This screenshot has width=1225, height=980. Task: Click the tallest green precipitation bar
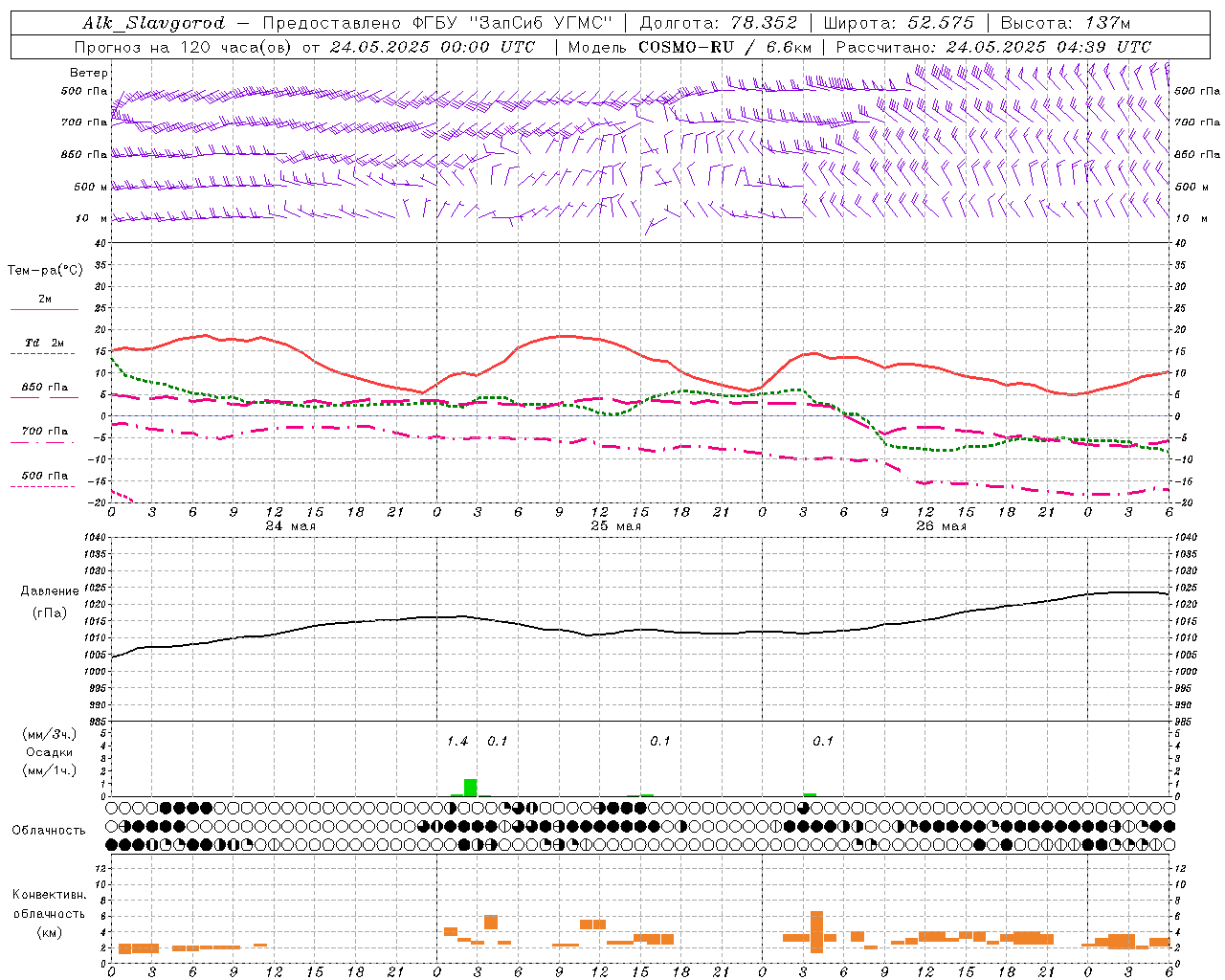pyautogui.click(x=470, y=788)
